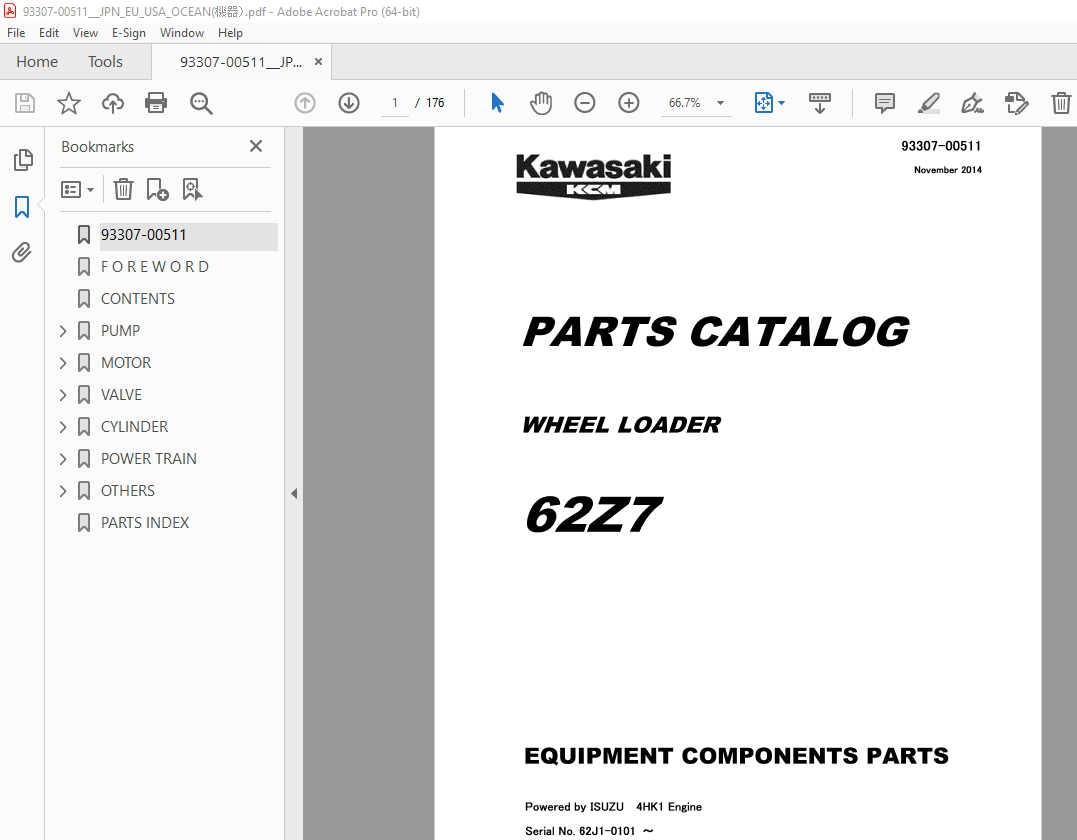This screenshot has height=840, width=1077.
Task: Click the WHEEL LOADER text on page
Action: click(622, 425)
